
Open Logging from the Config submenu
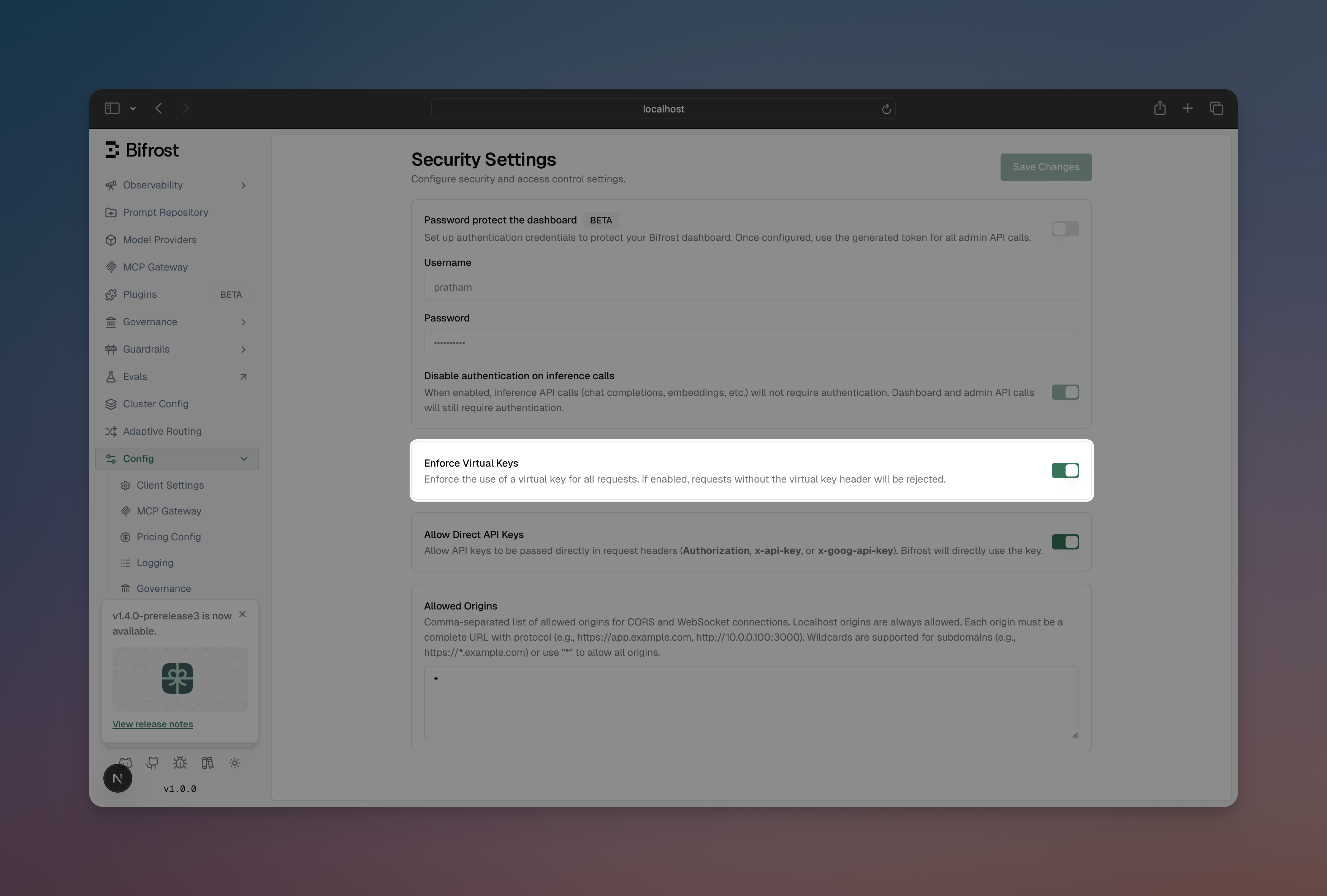click(x=155, y=562)
